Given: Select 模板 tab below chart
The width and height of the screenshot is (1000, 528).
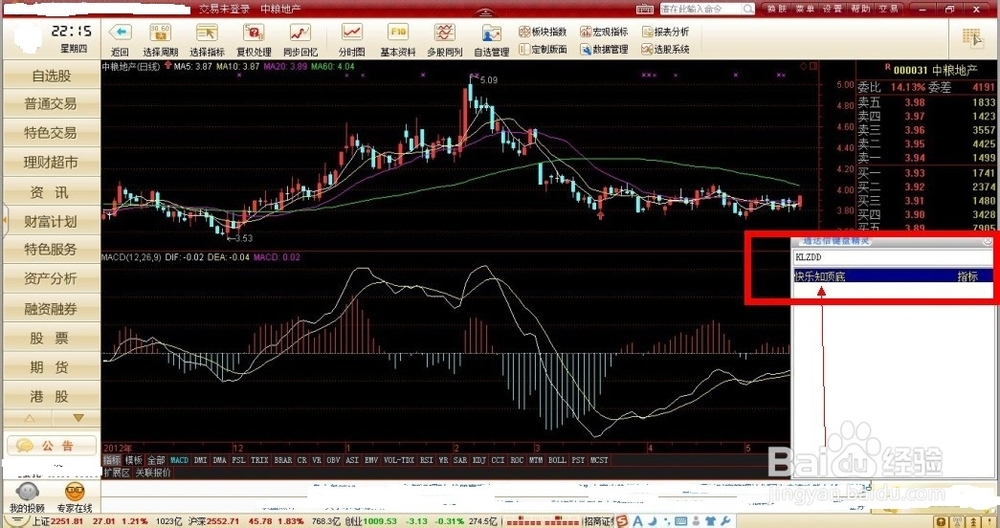Looking at the screenshot, I should [x=134, y=460].
